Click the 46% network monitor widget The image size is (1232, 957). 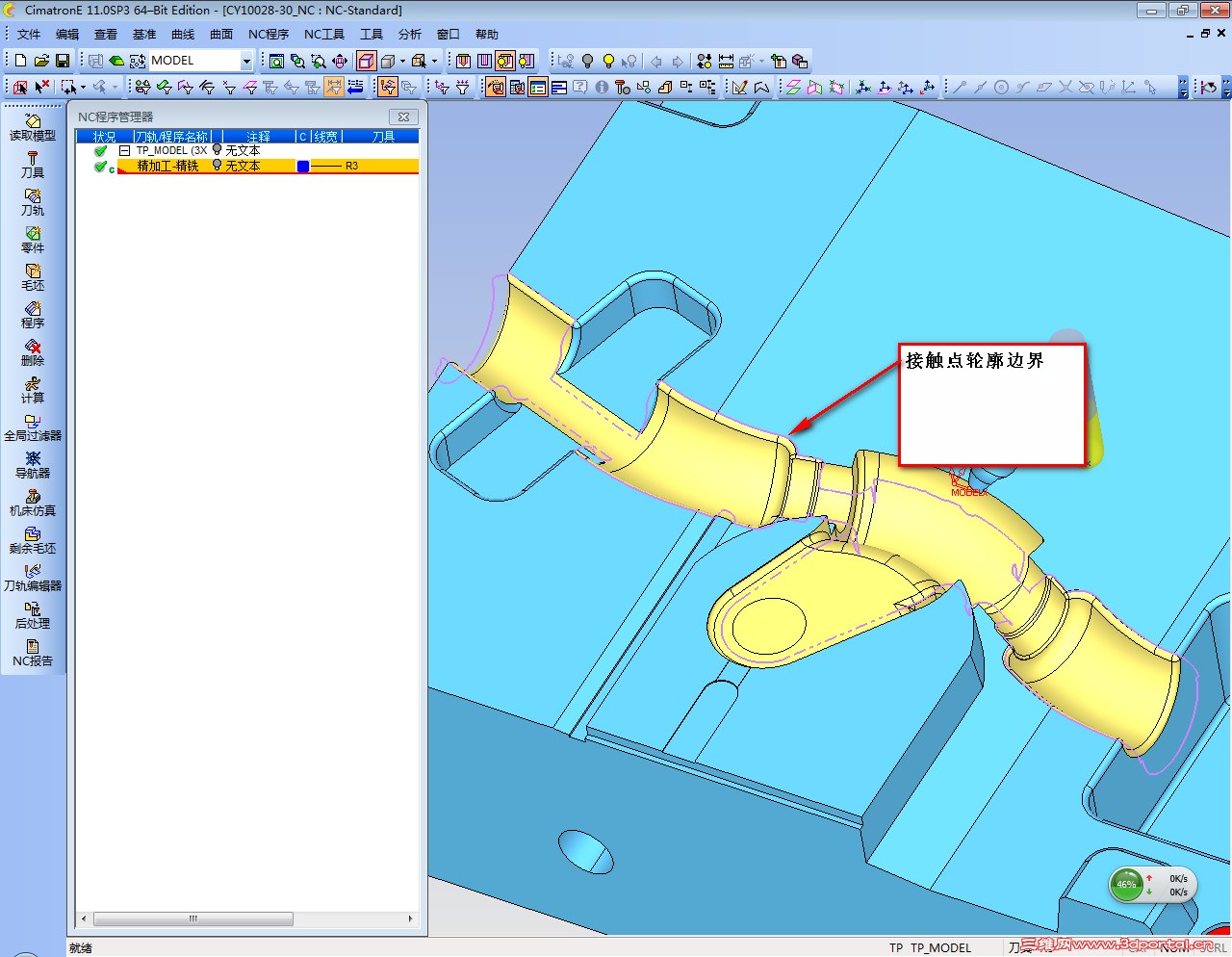click(x=1153, y=885)
